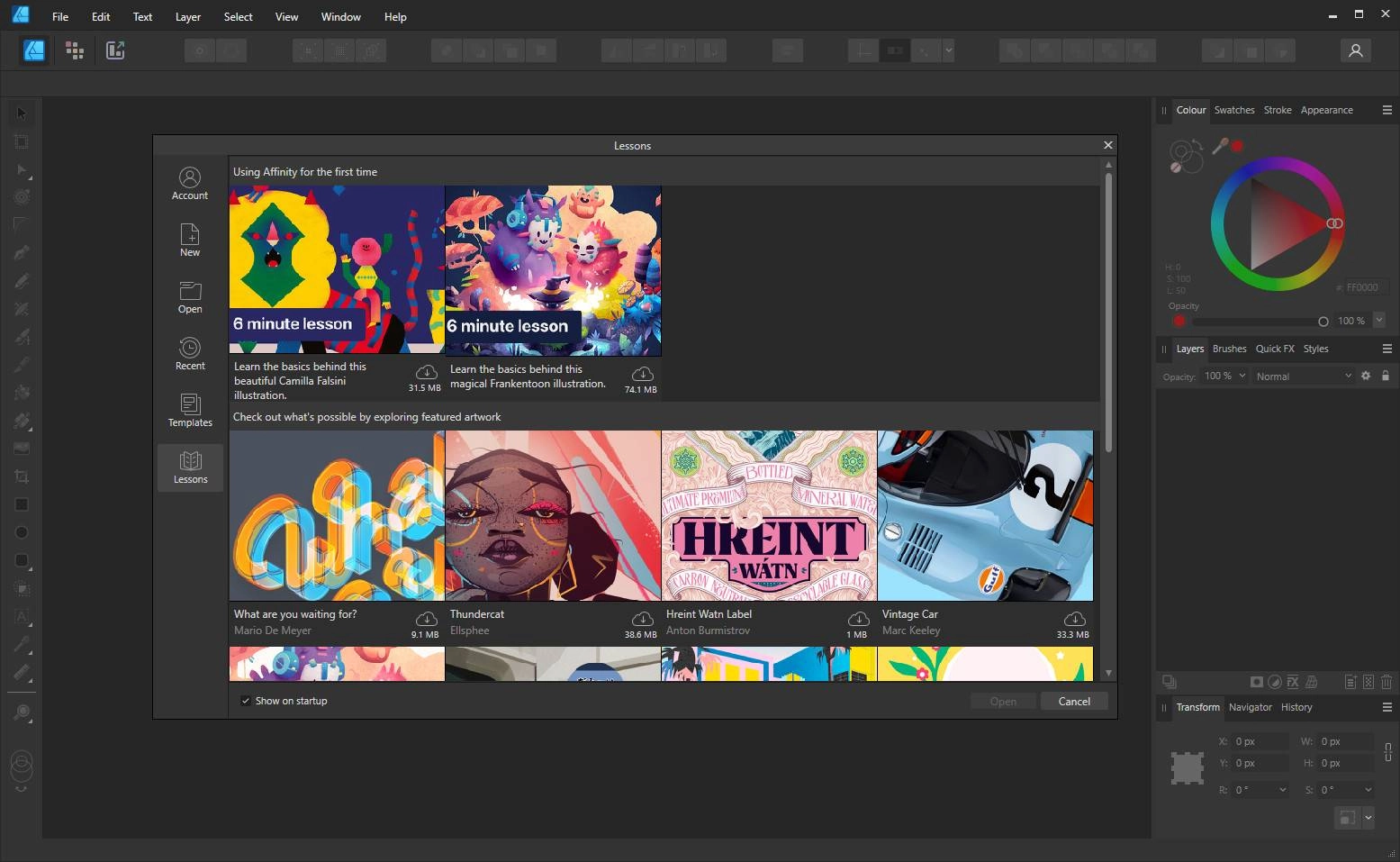Click the Cancel button in Lessons dialog

pyautogui.click(x=1074, y=702)
